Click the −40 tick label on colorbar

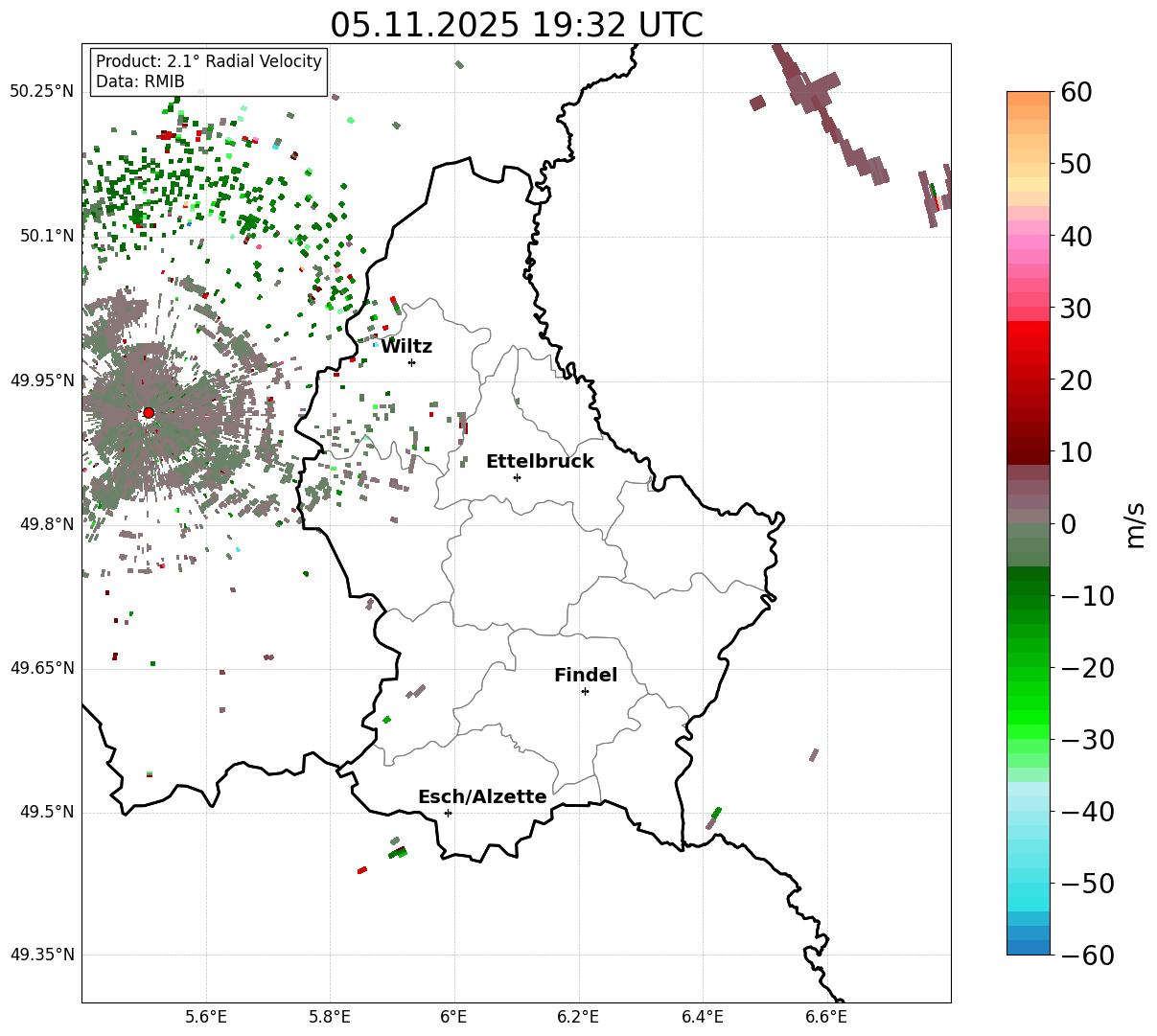click(x=1087, y=812)
